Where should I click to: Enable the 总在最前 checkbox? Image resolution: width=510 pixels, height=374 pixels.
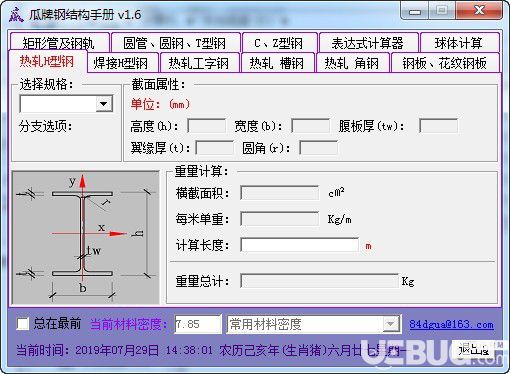(x=23, y=324)
